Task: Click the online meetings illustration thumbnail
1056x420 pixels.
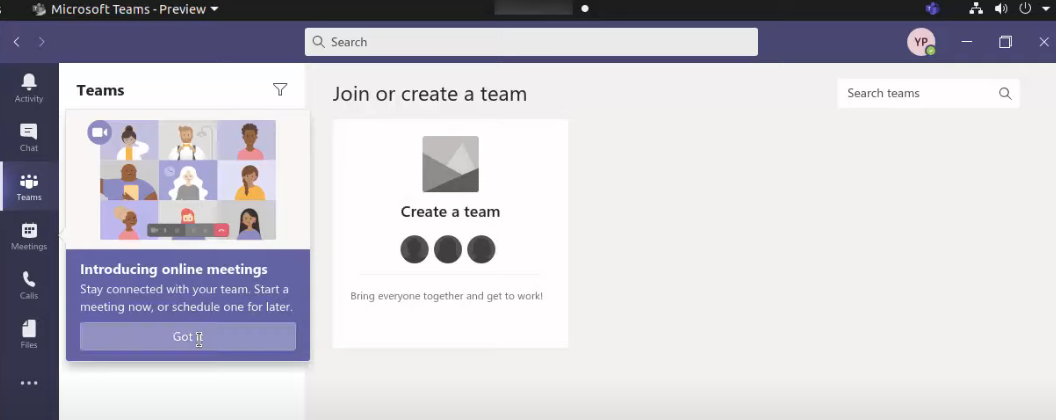Action: (188, 180)
